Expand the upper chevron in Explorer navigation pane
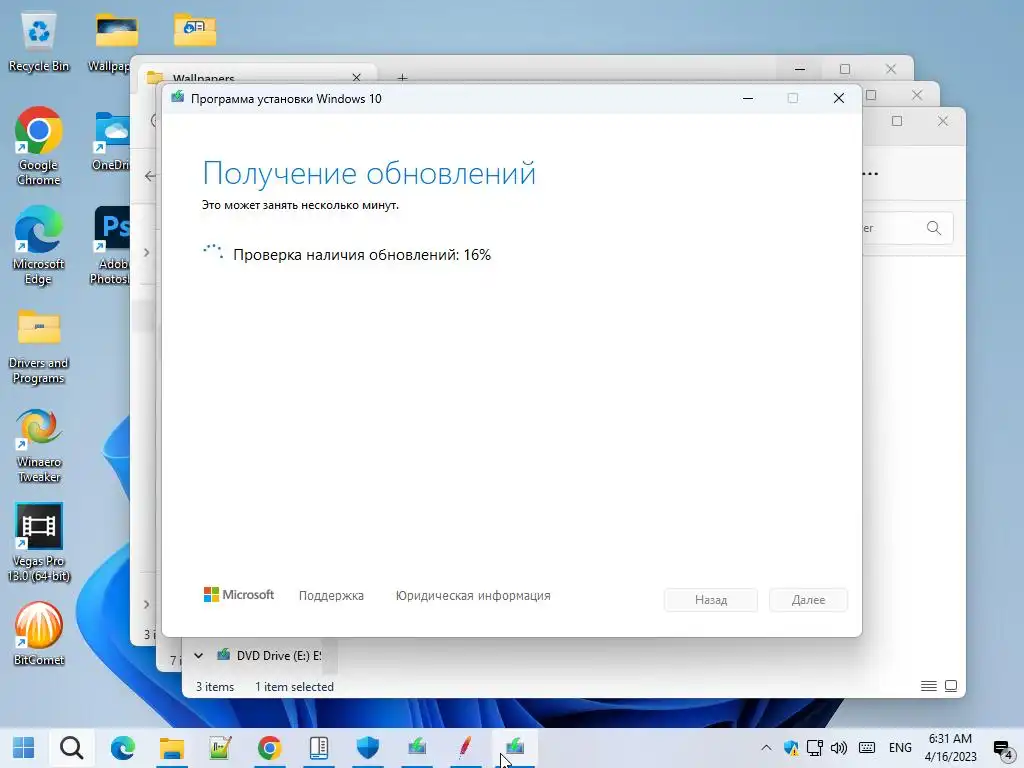Viewport: 1024px width, 768px height. (x=146, y=252)
